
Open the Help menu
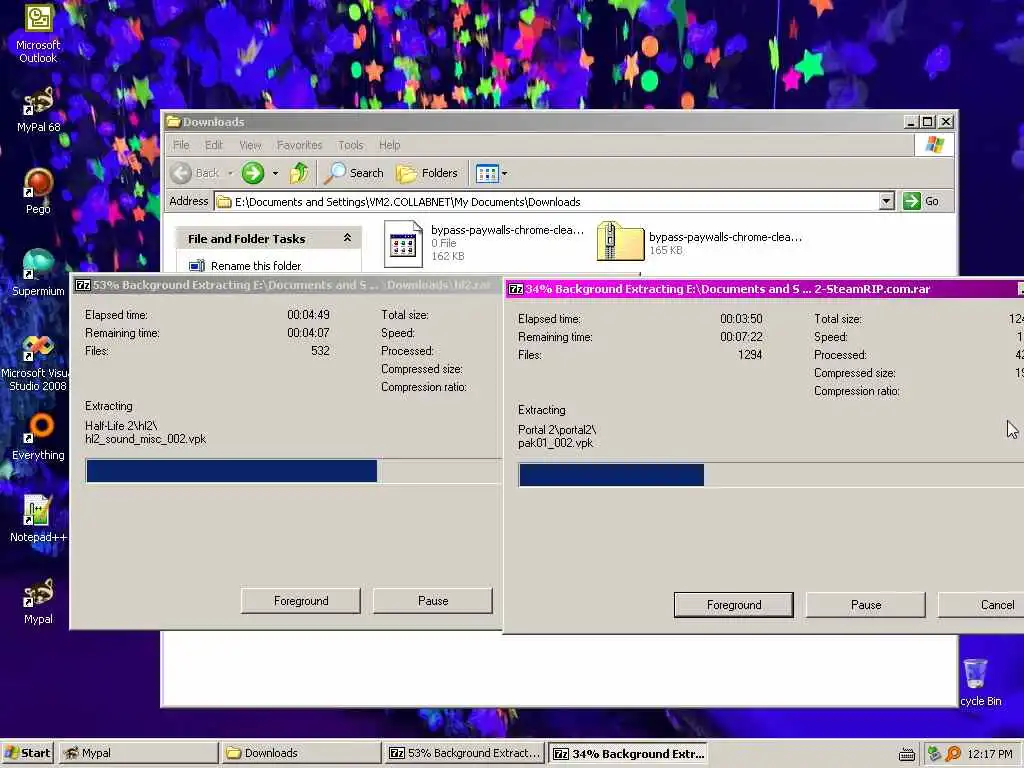389,145
